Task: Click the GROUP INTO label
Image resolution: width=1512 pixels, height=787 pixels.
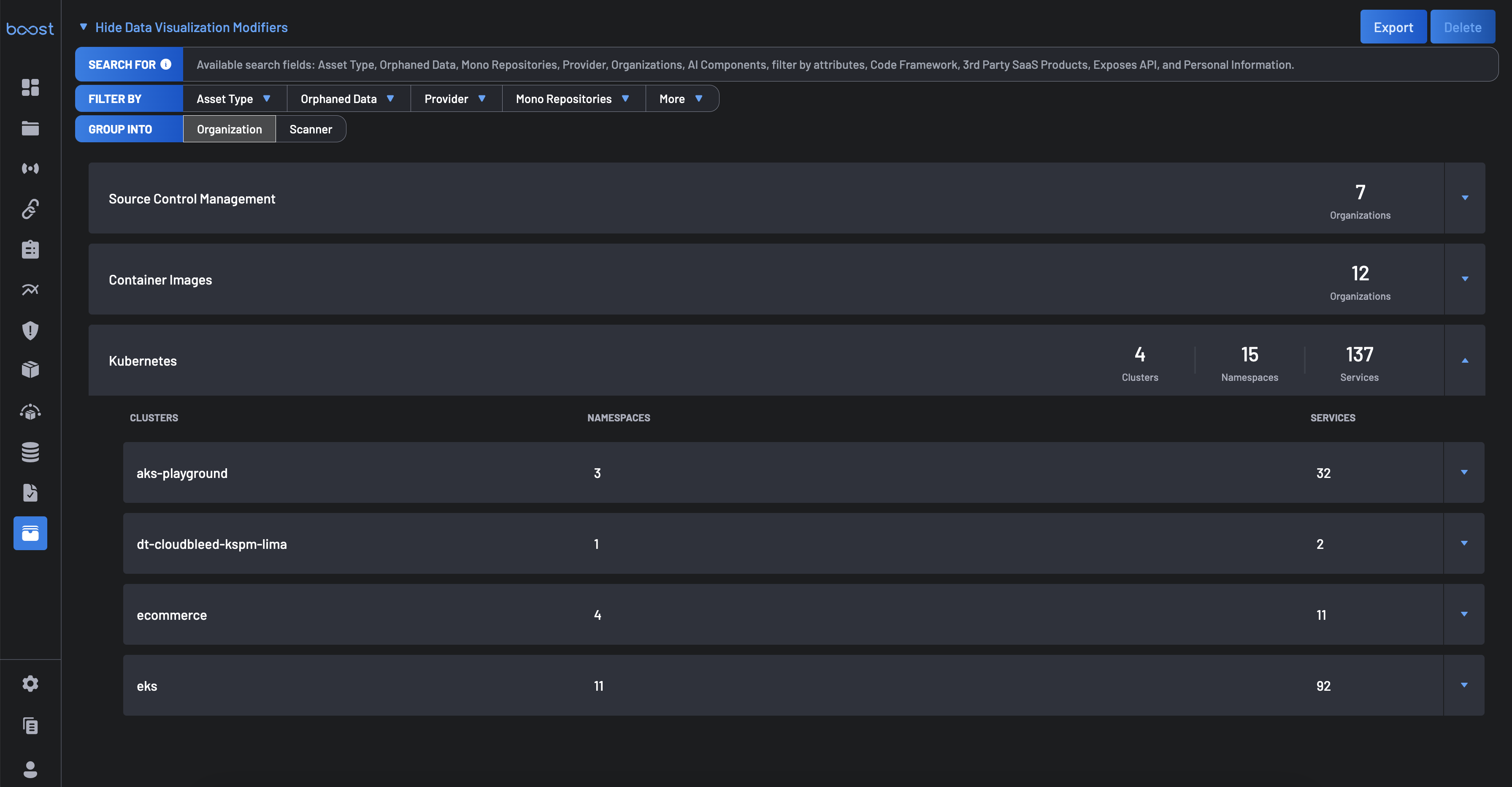Action: tap(120, 129)
